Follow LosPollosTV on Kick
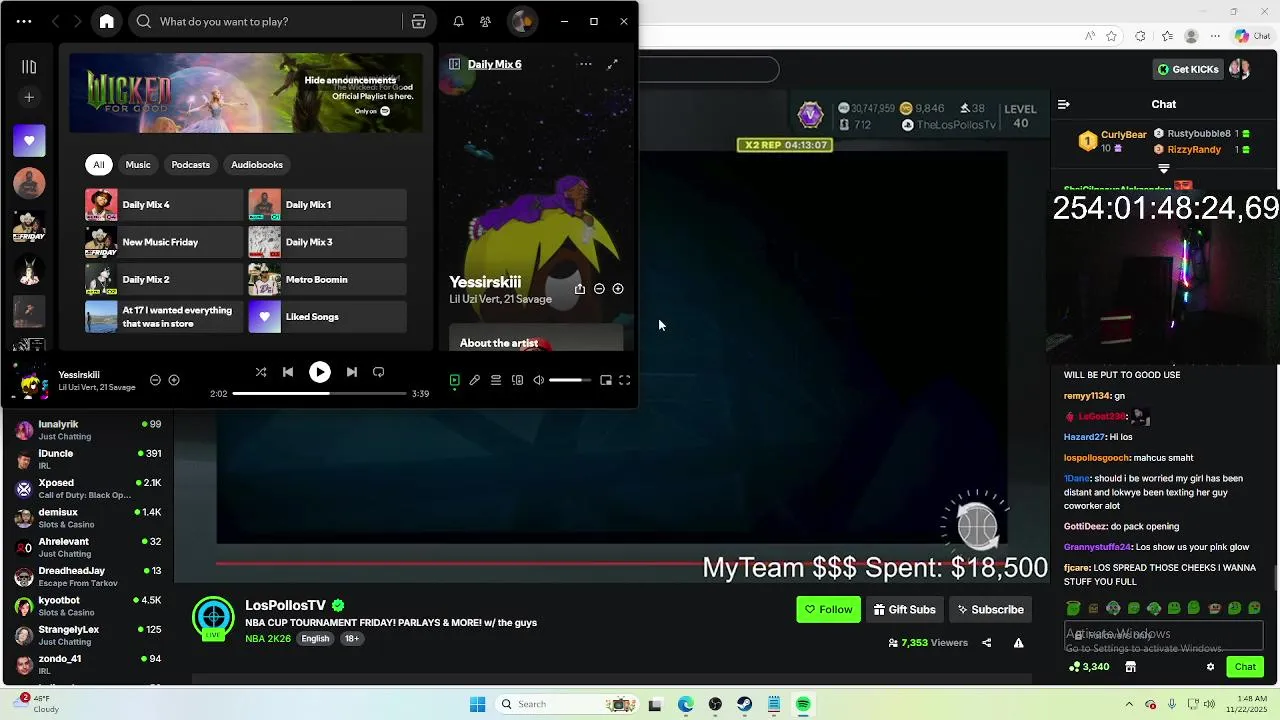 point(828,609)
